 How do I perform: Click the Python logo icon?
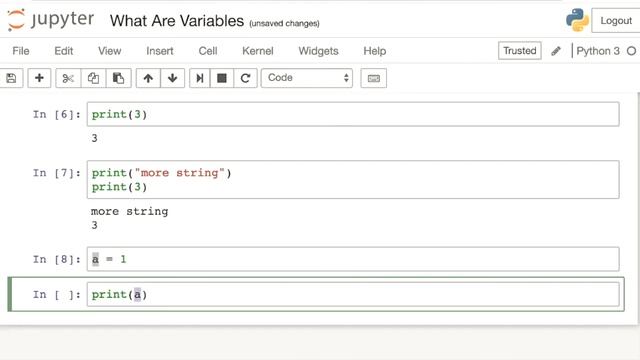pyautogui.click(x=577, y=20)
